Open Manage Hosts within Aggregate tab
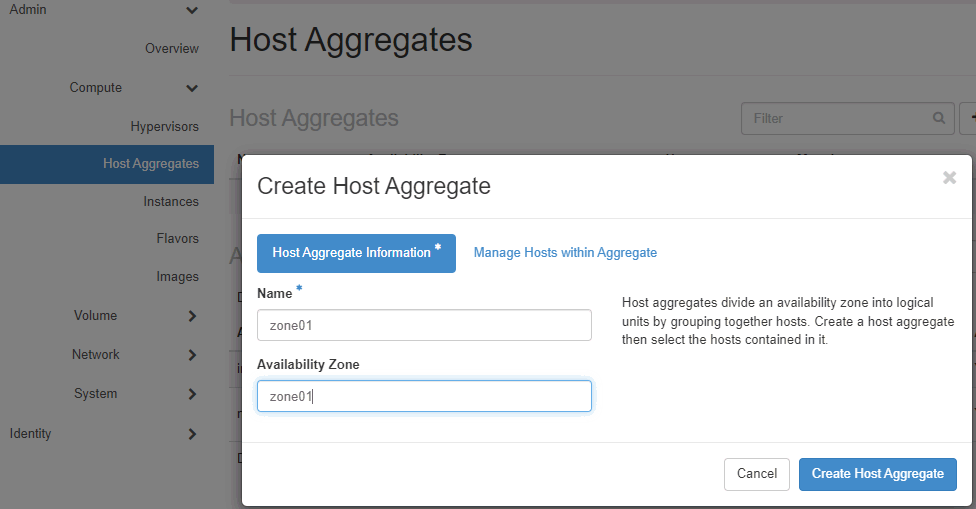 click(x=565, y=253)
